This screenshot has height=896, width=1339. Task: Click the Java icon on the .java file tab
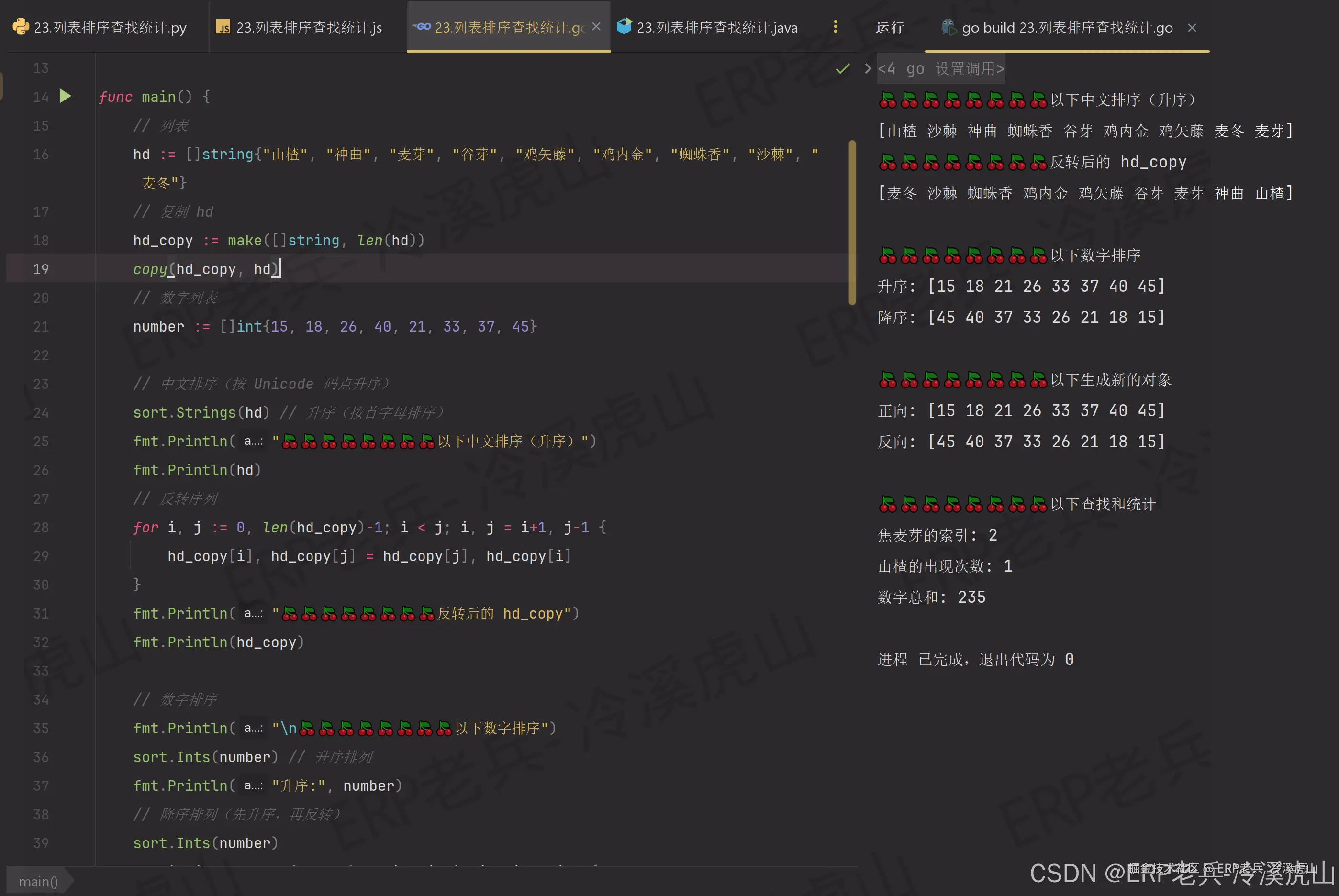pyautogui.click(x=624, y=26)
